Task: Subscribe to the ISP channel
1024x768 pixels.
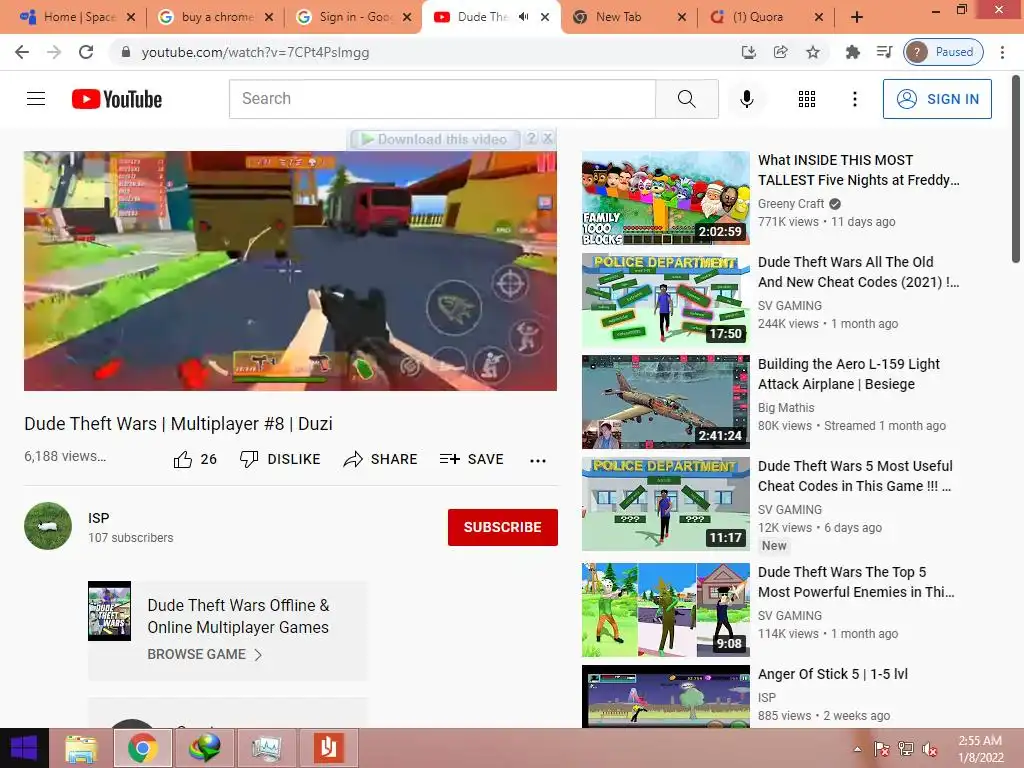Action: (502, 527)
